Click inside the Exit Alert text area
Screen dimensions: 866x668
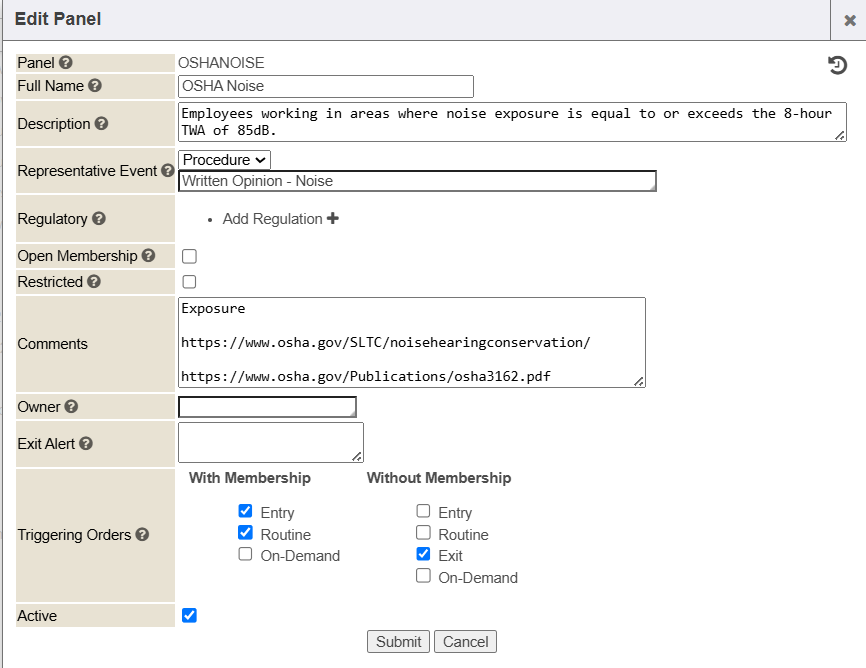[270, 442]
